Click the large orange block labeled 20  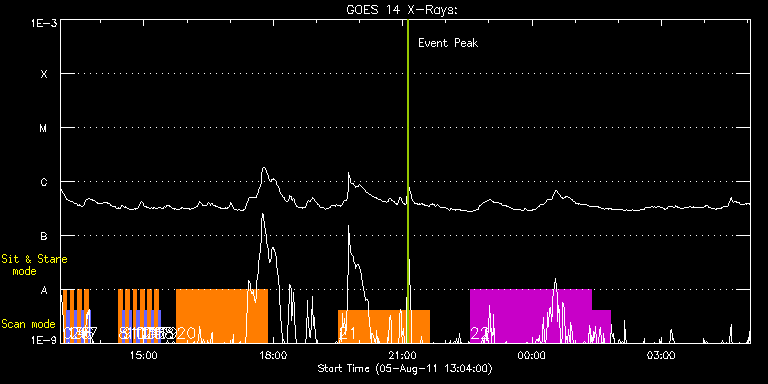[222, 316]
